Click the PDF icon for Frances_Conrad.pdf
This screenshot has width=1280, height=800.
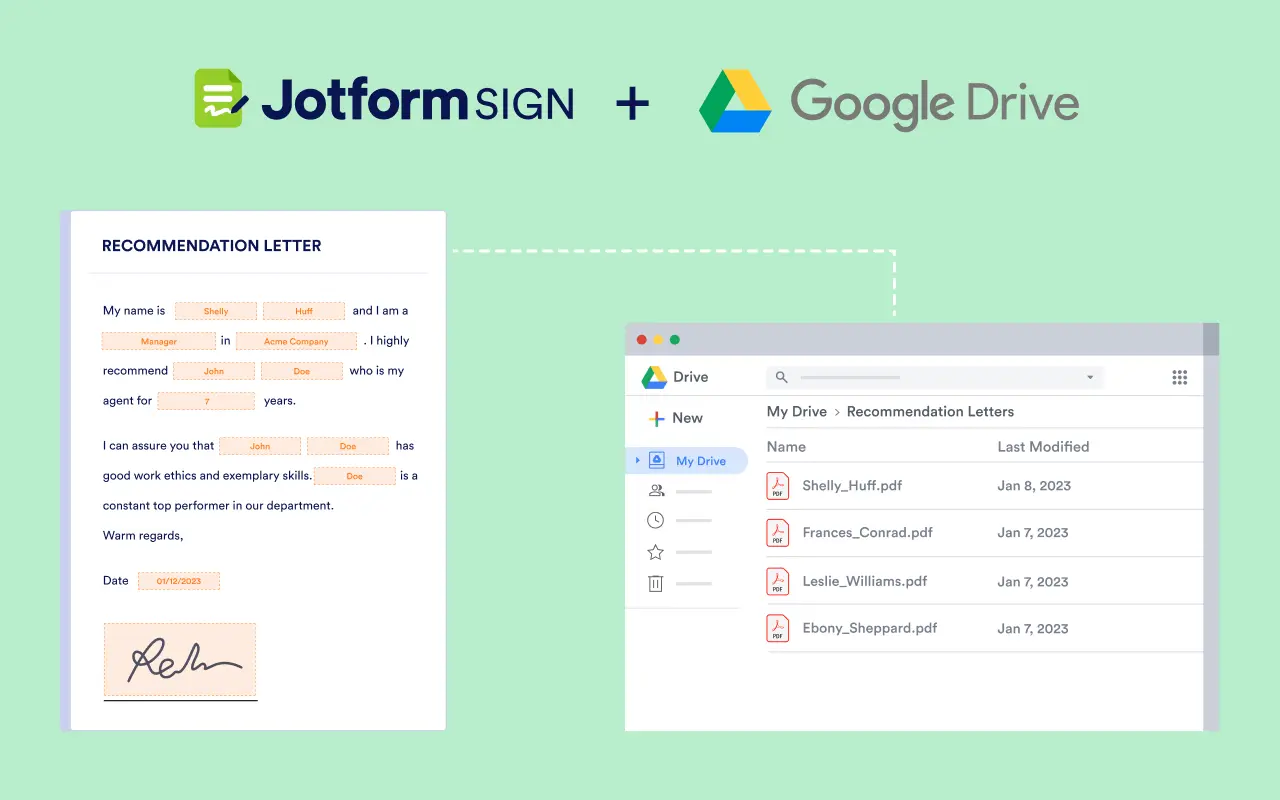[x=777, y=533]
